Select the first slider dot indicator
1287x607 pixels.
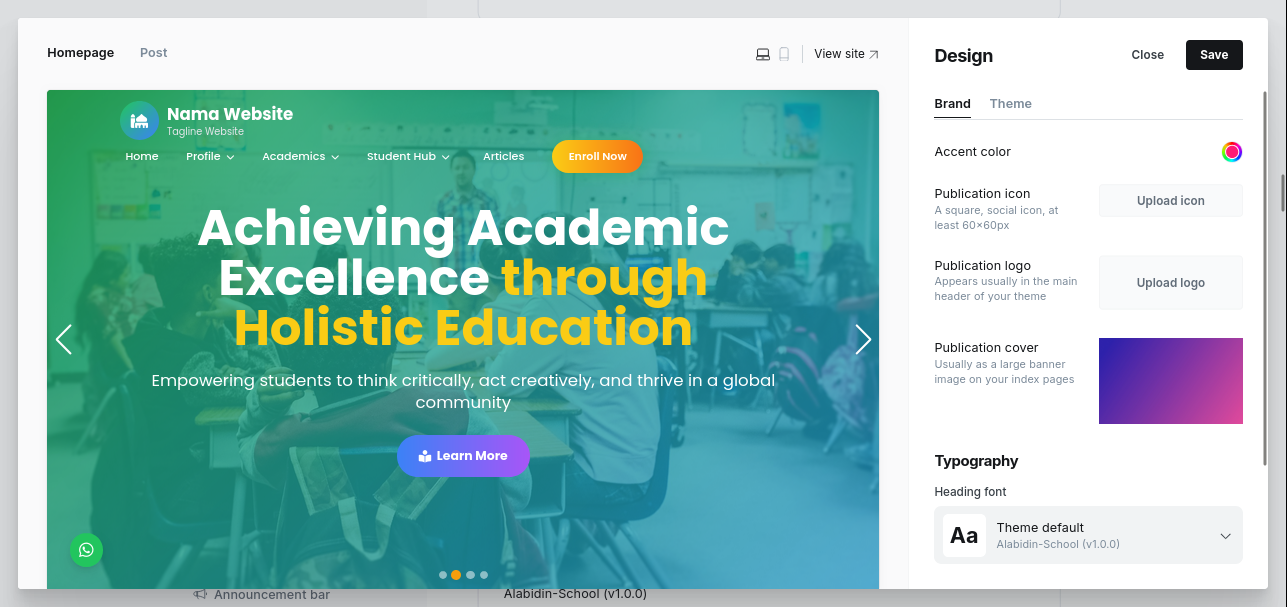(443, 575)
